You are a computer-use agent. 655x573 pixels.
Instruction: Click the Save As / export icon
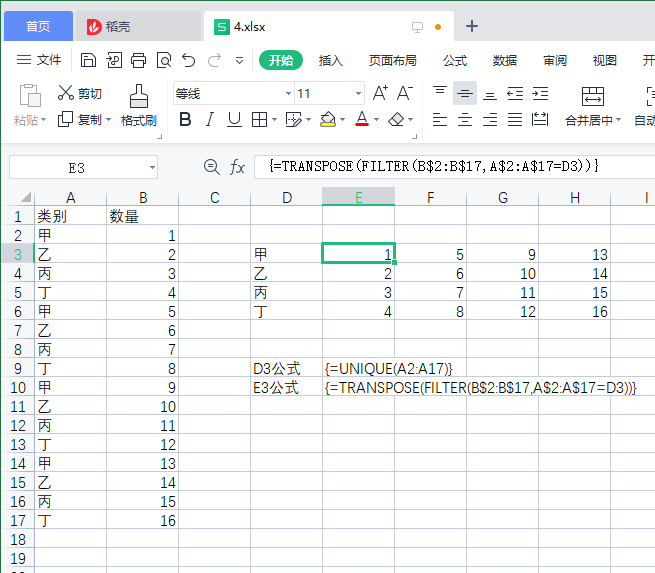click(x=114, y=61)
